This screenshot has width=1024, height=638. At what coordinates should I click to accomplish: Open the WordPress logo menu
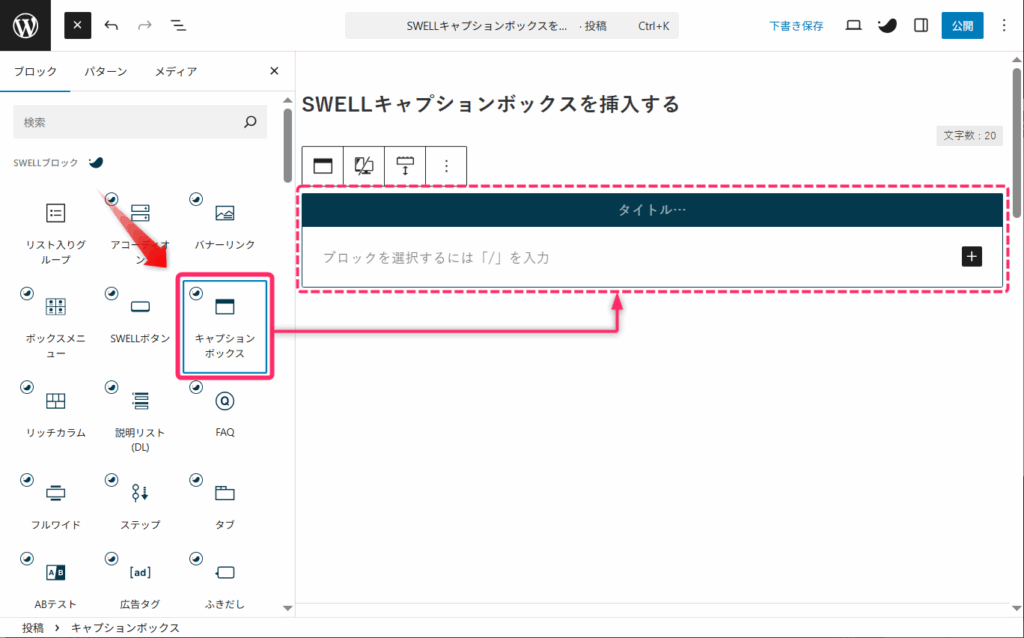[x=25, y=25]
